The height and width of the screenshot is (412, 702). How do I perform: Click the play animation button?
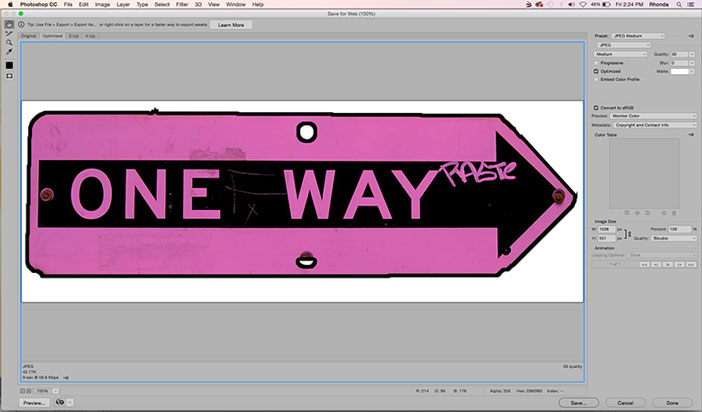click(668, 265)
